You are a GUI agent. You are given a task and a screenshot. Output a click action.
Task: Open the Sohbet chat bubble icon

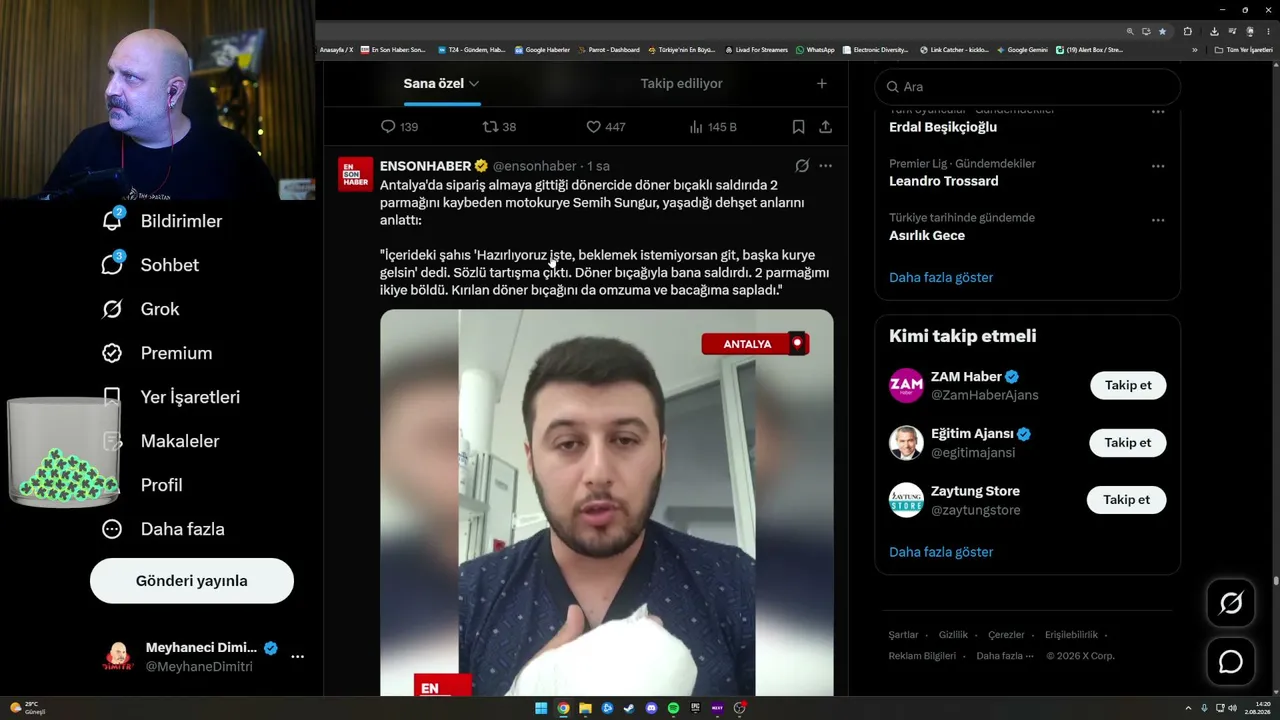click(113, 264)
